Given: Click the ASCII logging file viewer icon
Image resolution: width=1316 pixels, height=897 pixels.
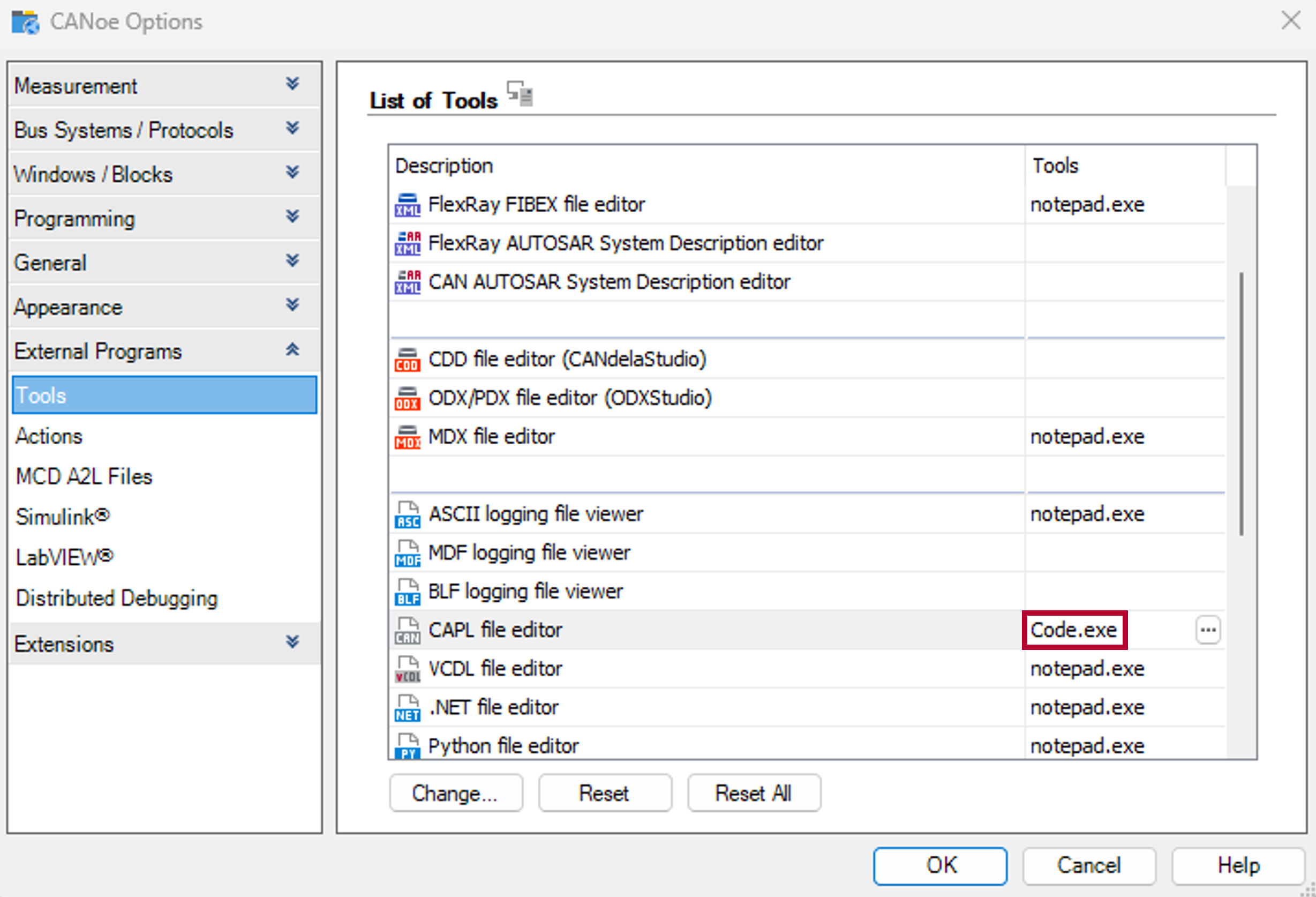Looking at the screenshot, I should [407, 514].
